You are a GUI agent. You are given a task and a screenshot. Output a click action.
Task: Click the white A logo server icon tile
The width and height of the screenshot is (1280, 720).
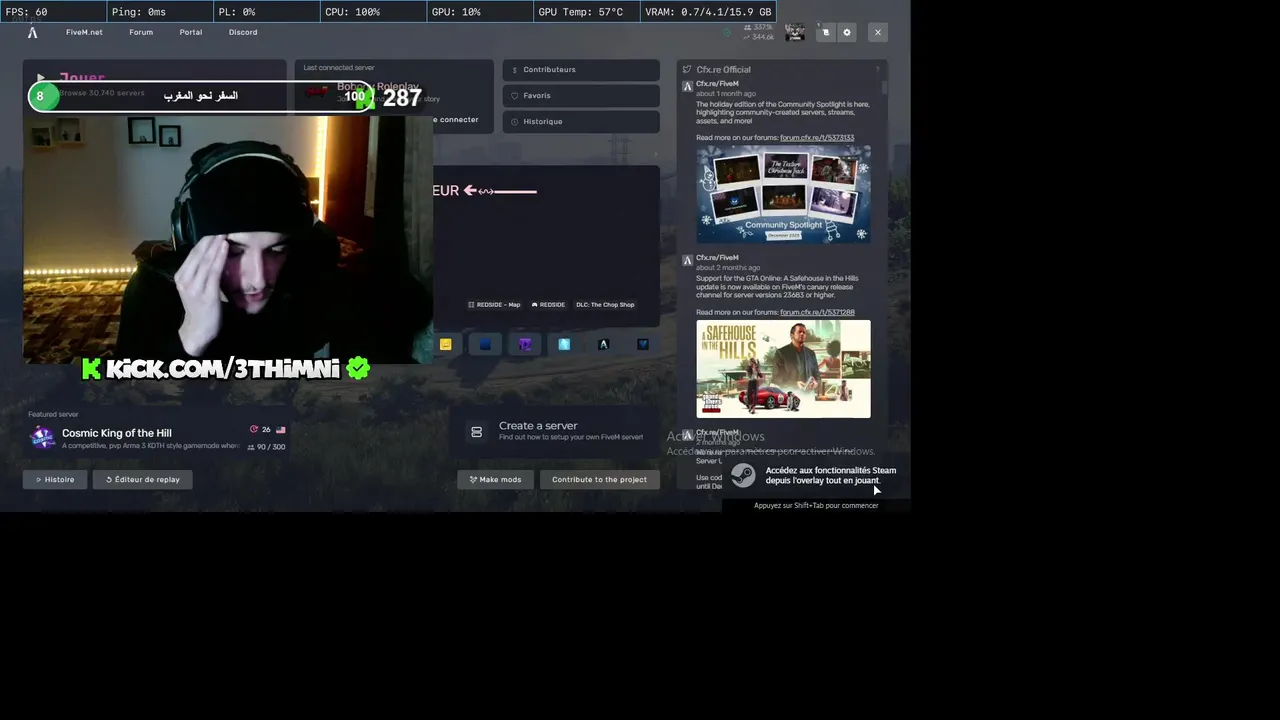pyautogui.click(x=603, y=344)
